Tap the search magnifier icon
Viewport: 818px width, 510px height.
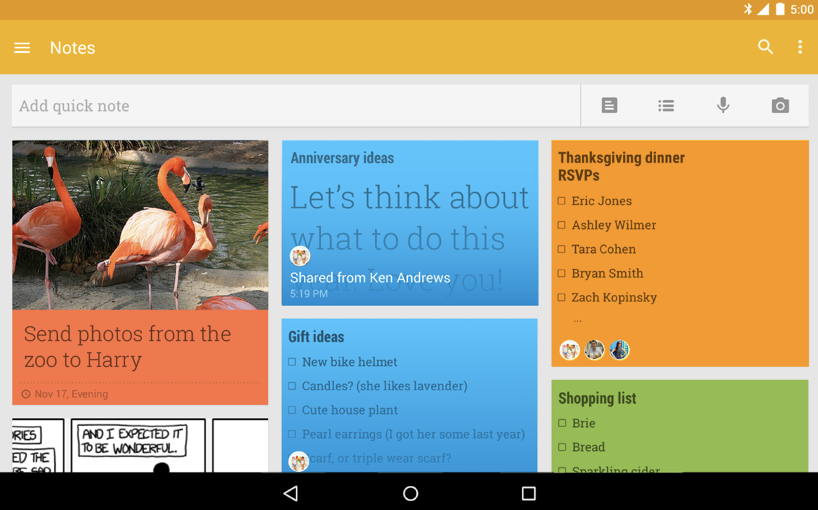[765, 47]
